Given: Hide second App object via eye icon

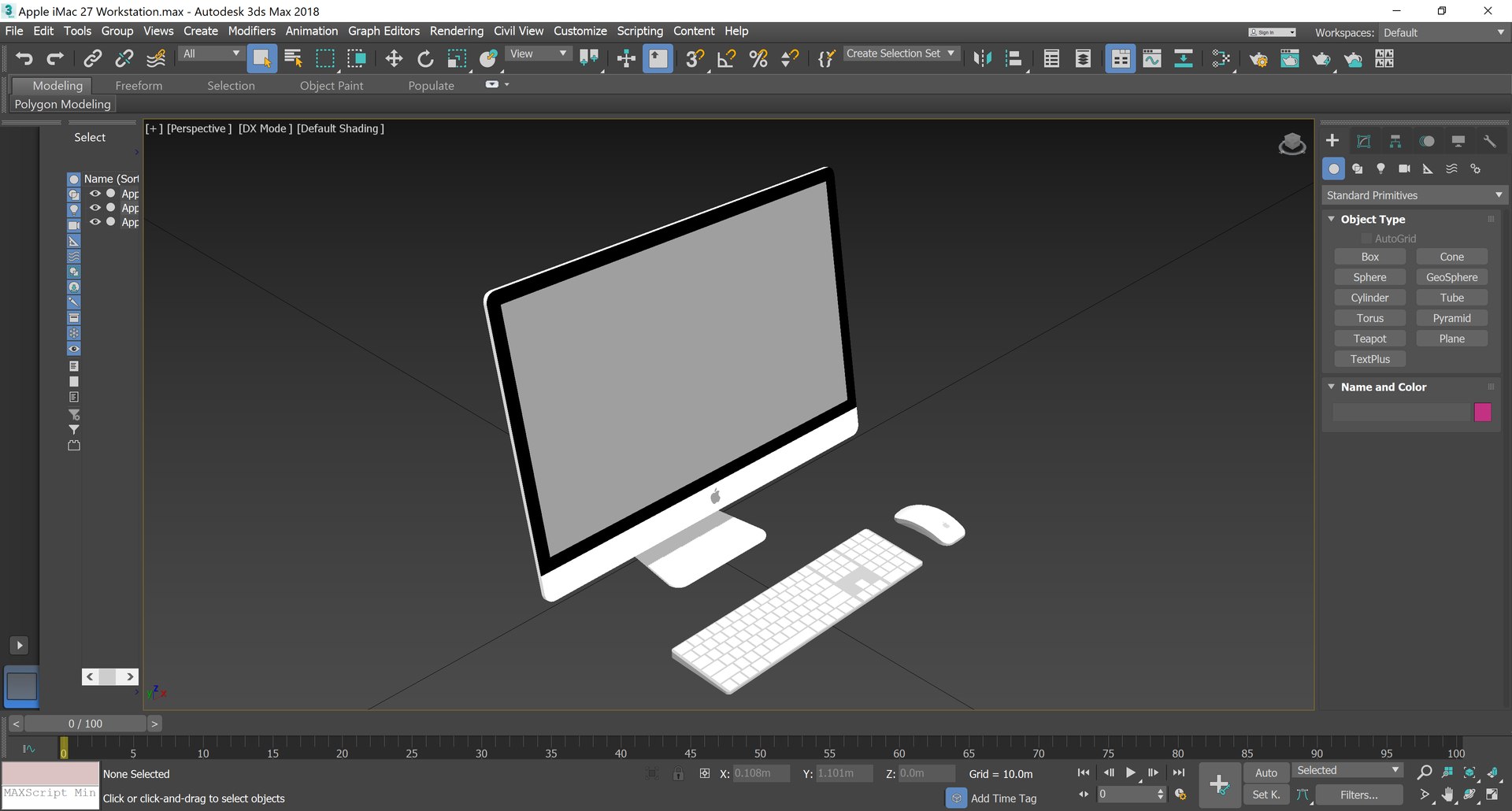Looking at the screenshot, I should (95, 208).
